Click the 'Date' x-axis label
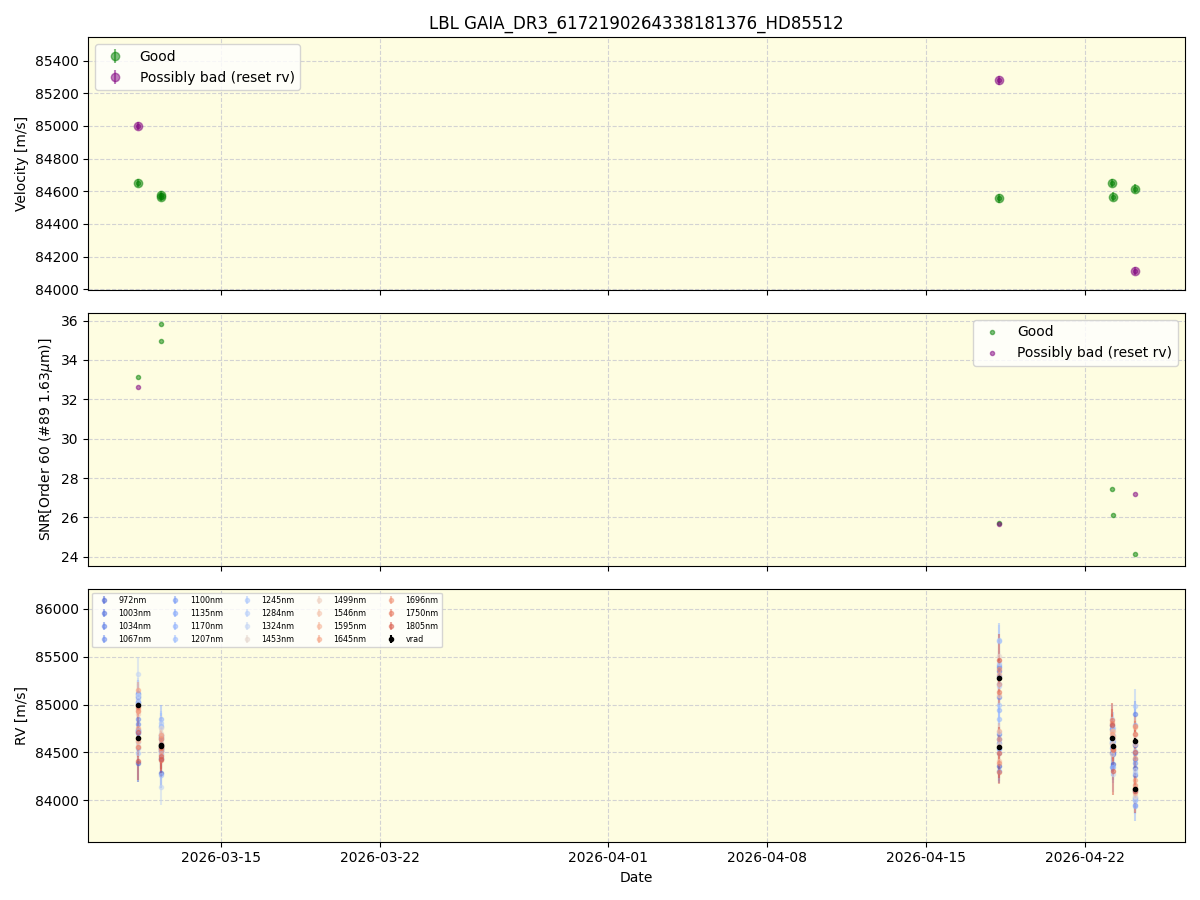The height and width of the screenshot is (900, 1200). tap(636, 877)
